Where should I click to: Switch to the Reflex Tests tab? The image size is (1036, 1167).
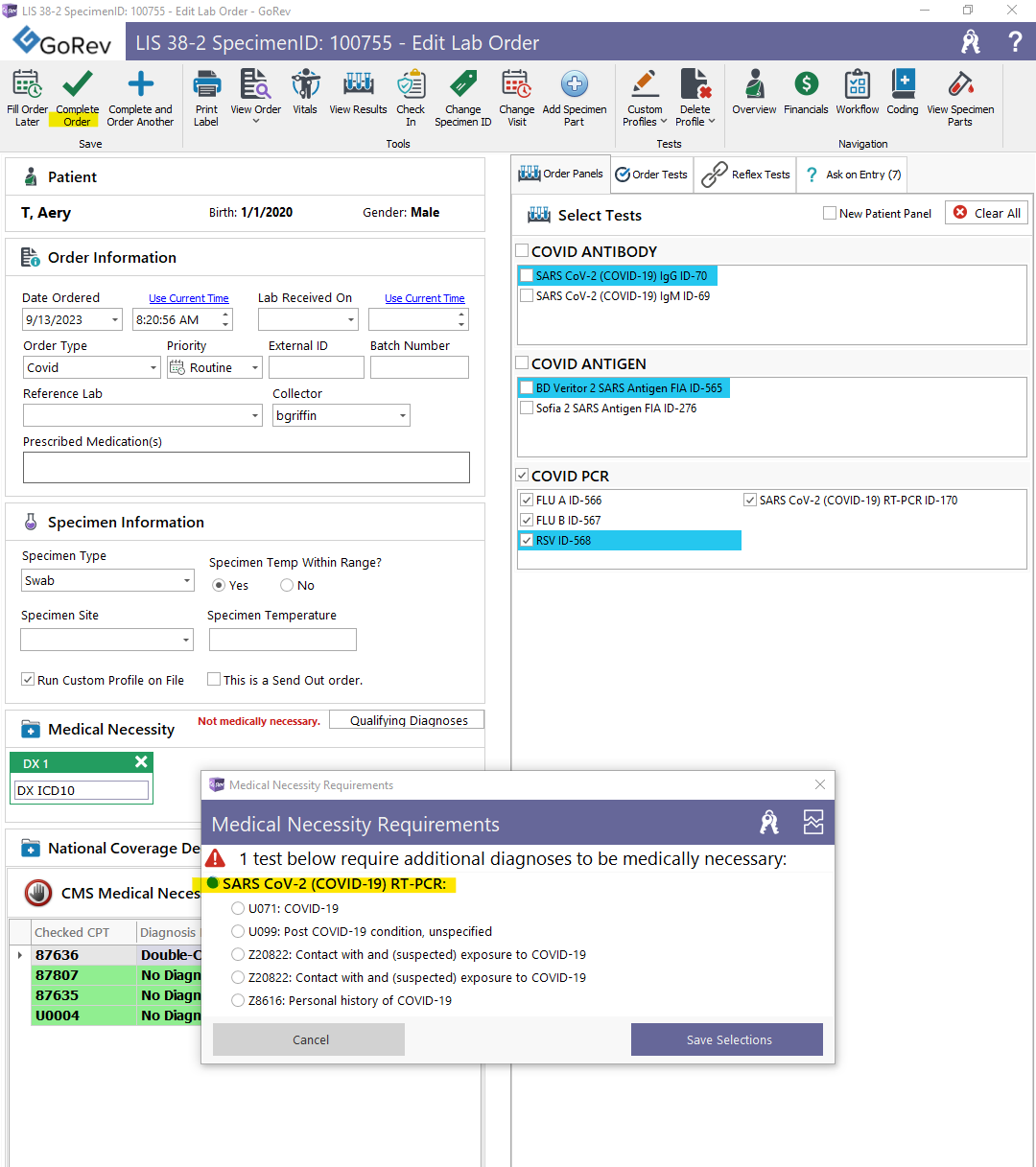(x=745, y=175)
